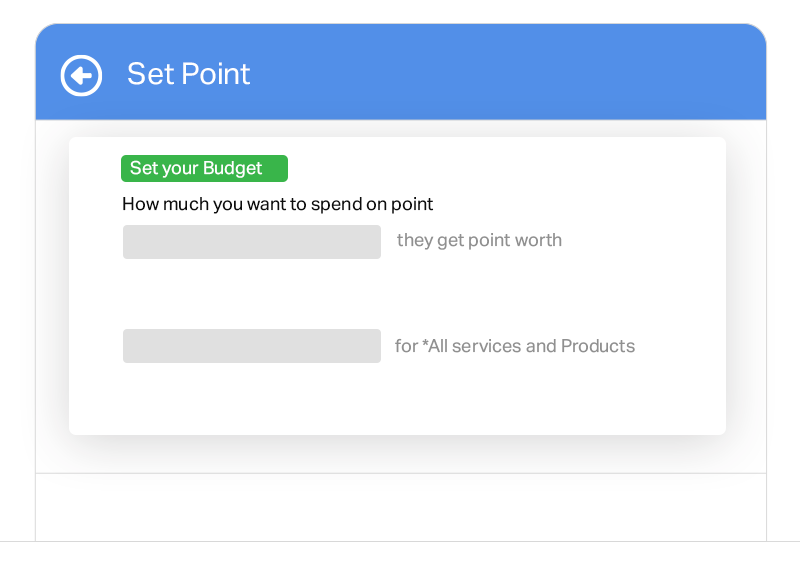This screenshot has width=800, height=574.
Task: Click the 'point worth' gray caption
Action: point(515,240)
